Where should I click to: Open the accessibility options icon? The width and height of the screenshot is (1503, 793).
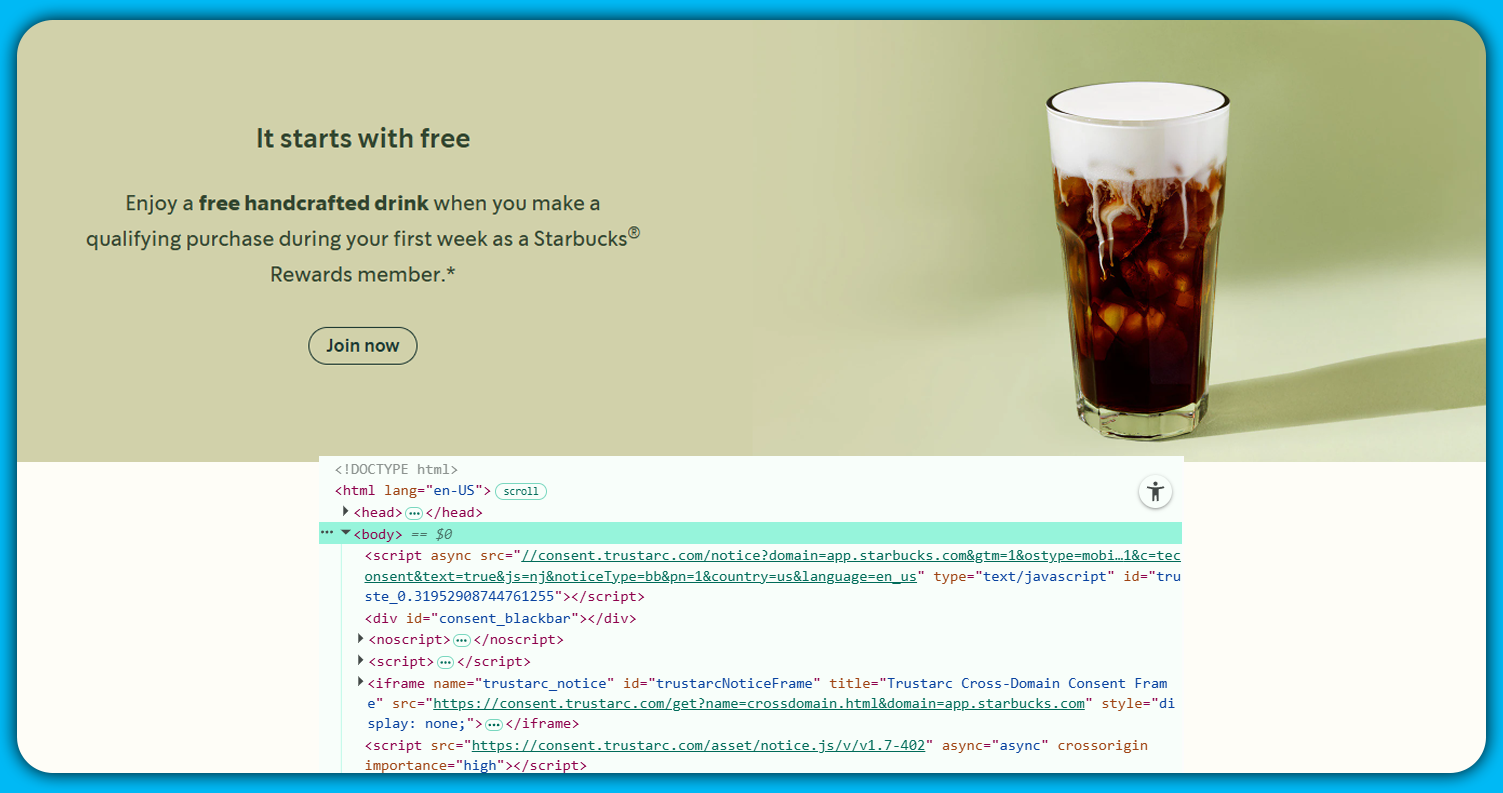click(x=1155, y=491)
